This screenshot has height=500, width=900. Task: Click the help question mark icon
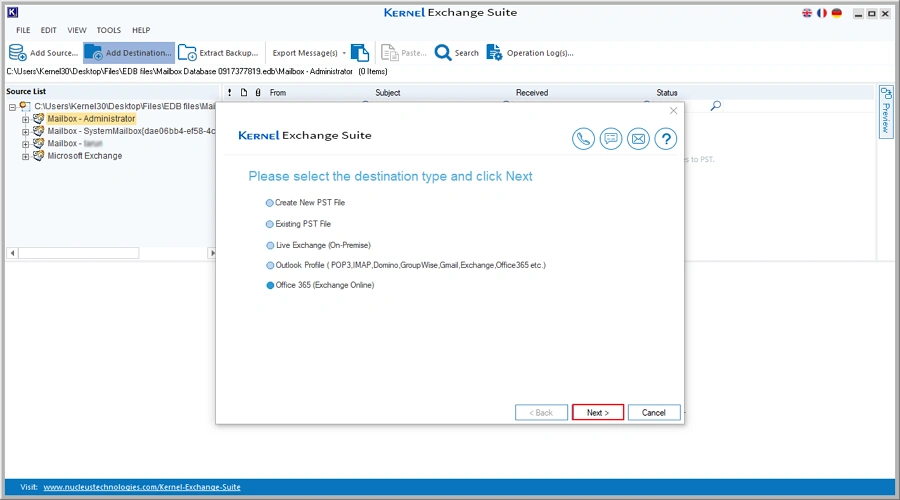pyautogui.click(x=666, y=138)
